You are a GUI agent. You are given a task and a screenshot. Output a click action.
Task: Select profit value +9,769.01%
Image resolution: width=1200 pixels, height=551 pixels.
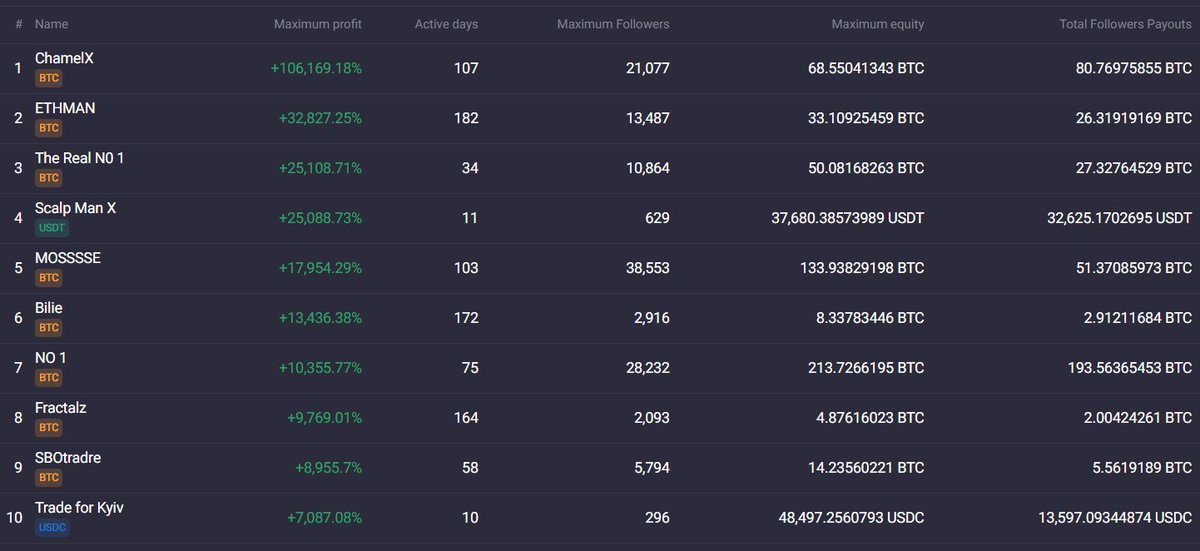tap(324, 418)
